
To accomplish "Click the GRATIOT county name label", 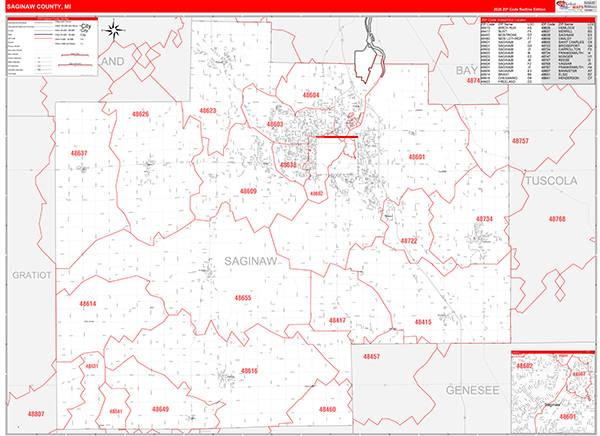I will pyautogui.click(x=32, y=275).
